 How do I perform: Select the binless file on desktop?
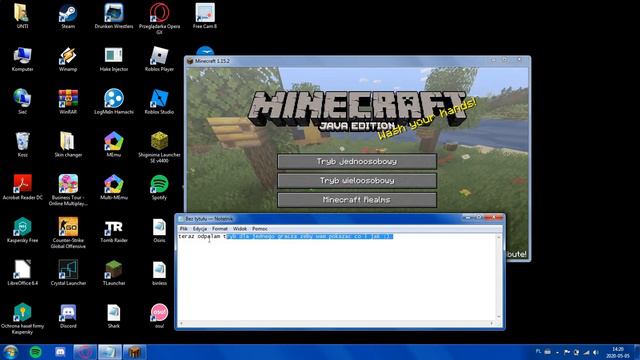click(159, 273)
